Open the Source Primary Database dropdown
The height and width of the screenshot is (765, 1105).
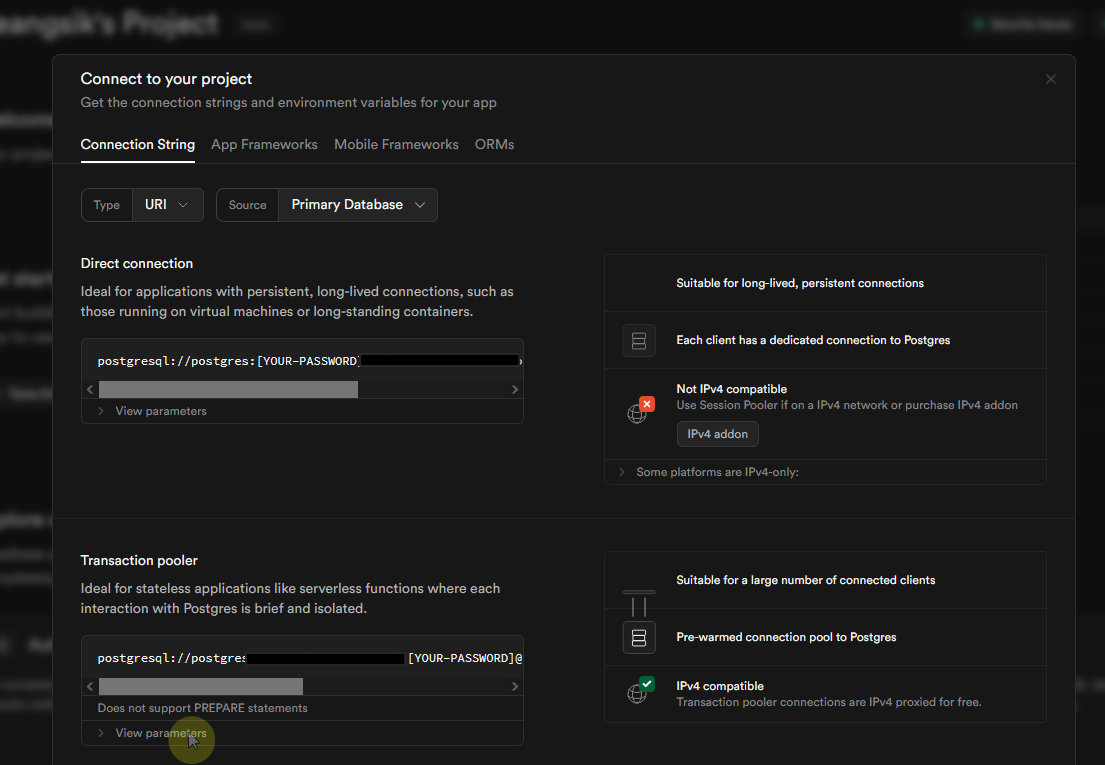[x=358, y=205]
